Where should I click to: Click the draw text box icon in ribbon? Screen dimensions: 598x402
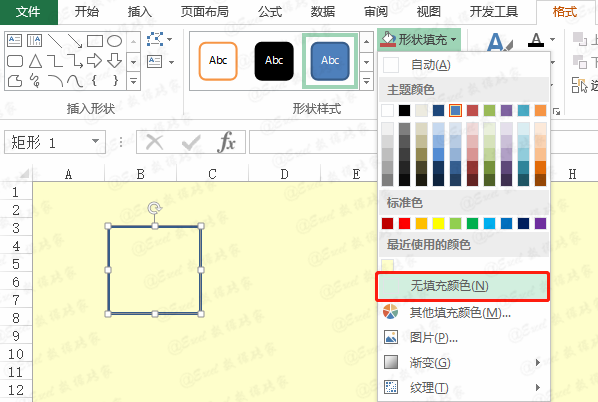[x=155, y=61]
